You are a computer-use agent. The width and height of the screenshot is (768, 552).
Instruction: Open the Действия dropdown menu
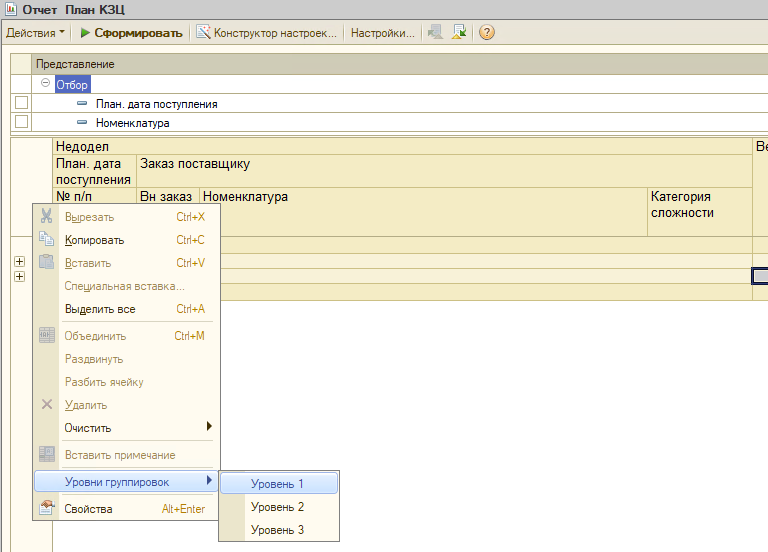pos(35,33)
